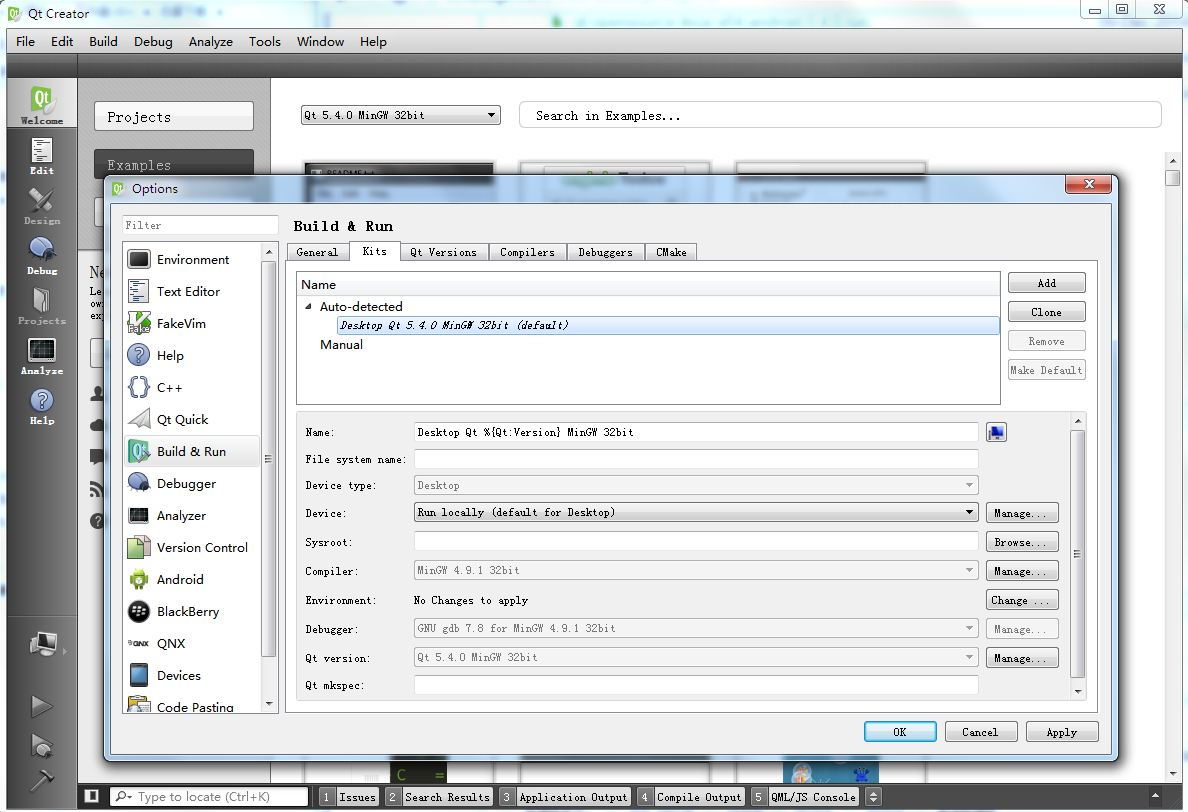The image size is (1188, 812).
Task: Select Desktop Qt 5.4.0 MinGW 32bit kit
Action: pos(667,325)
